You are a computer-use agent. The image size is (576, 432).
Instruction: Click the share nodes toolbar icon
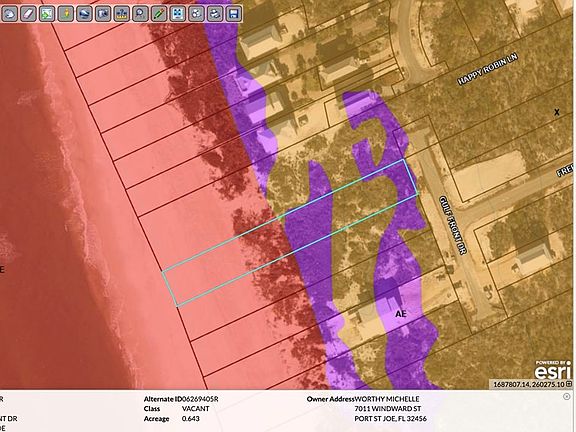click(197, 14)
